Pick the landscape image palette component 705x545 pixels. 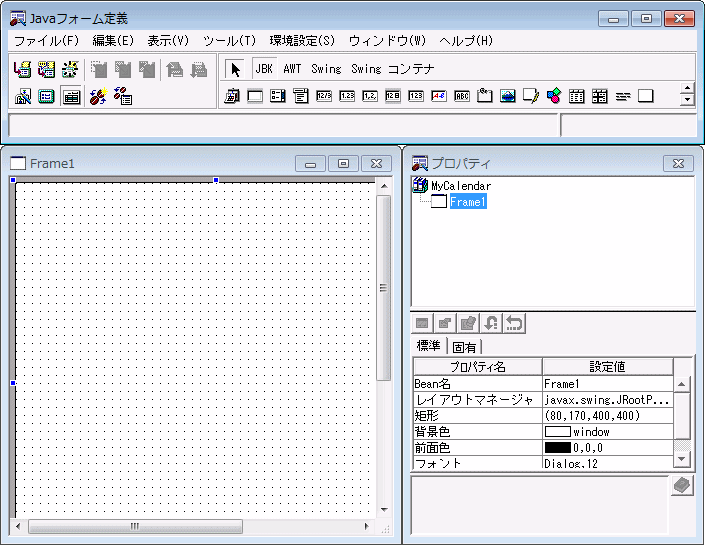click(508, 96)
